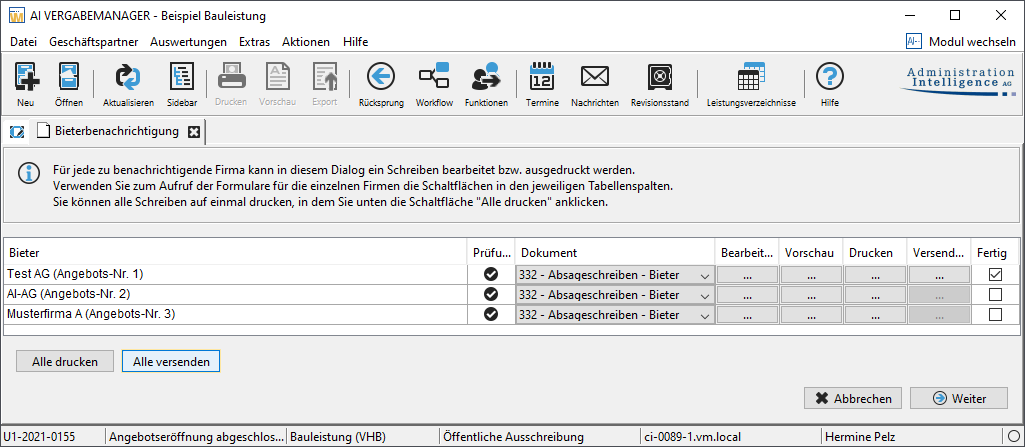
Task: Click the Hilfe question mark icon
Action: 830,77
